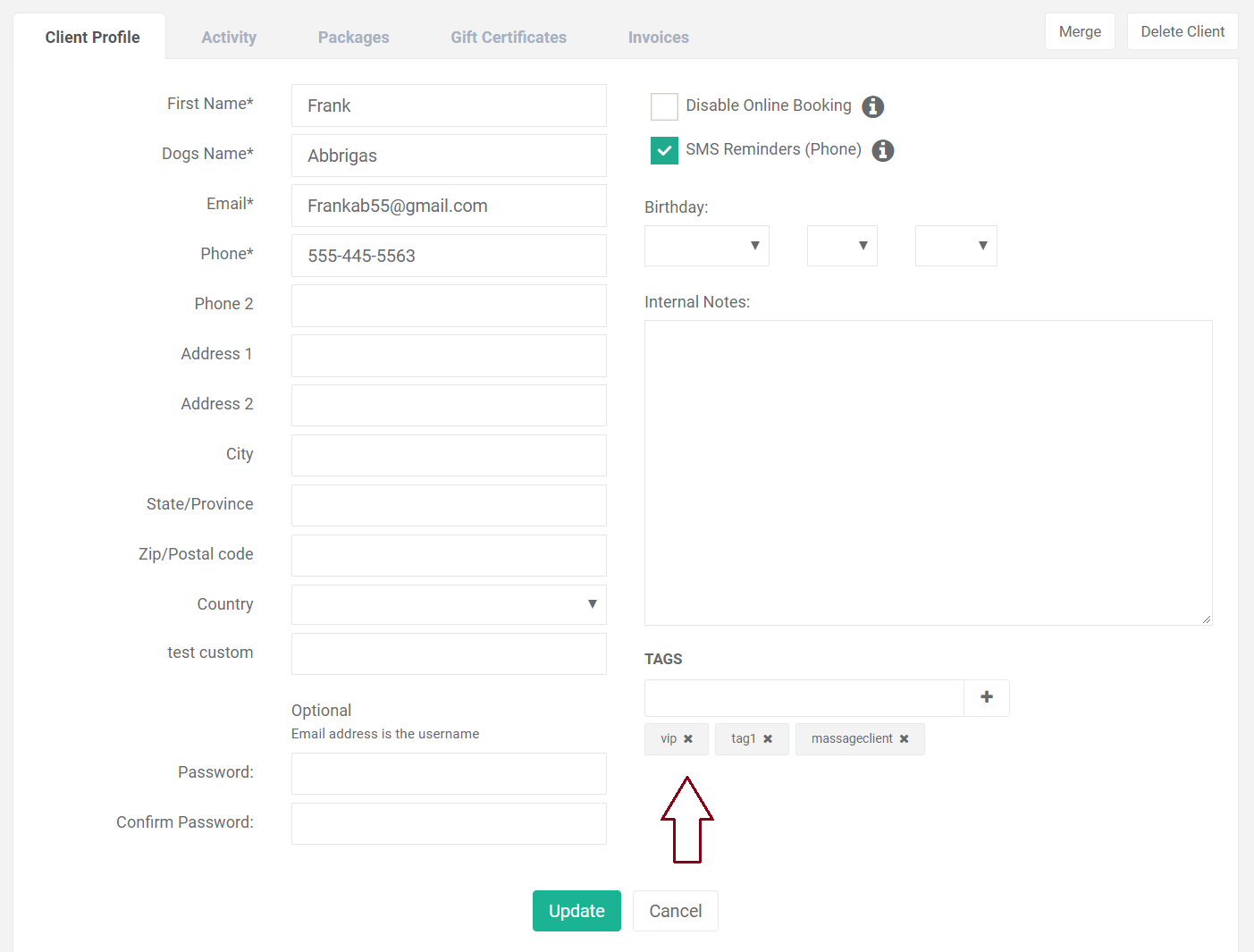Click the Confirm Password field
Image resolution: width=1254 pixels, height=952 pixels.
point(449,823)
